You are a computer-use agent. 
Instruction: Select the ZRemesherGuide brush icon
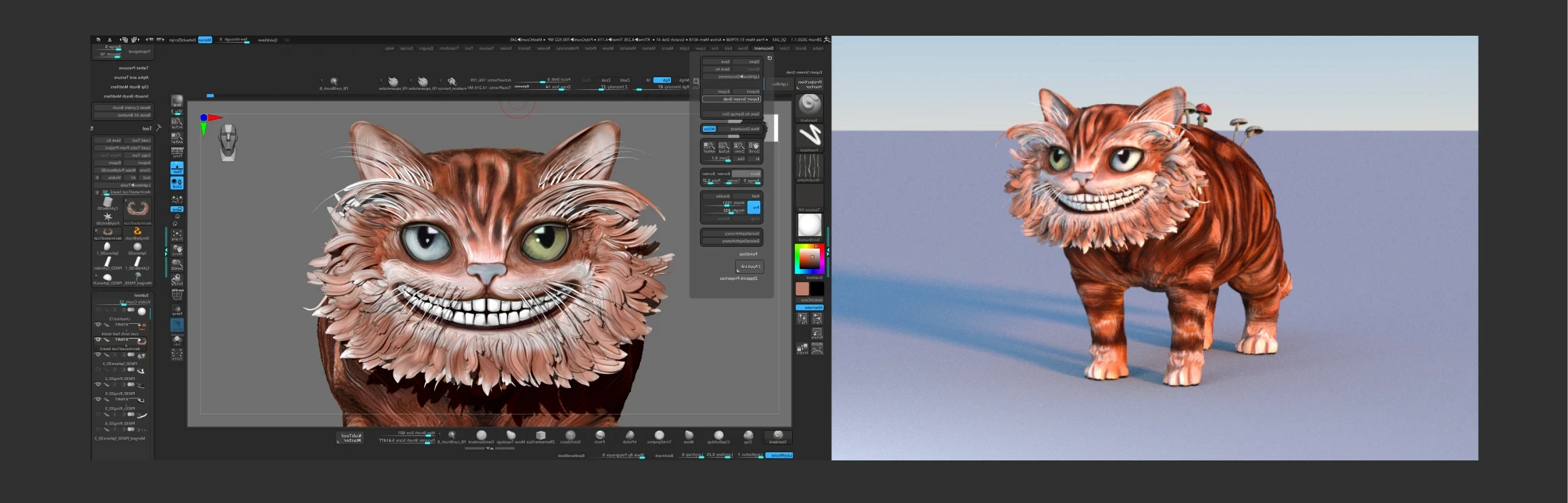click(540, 436)
